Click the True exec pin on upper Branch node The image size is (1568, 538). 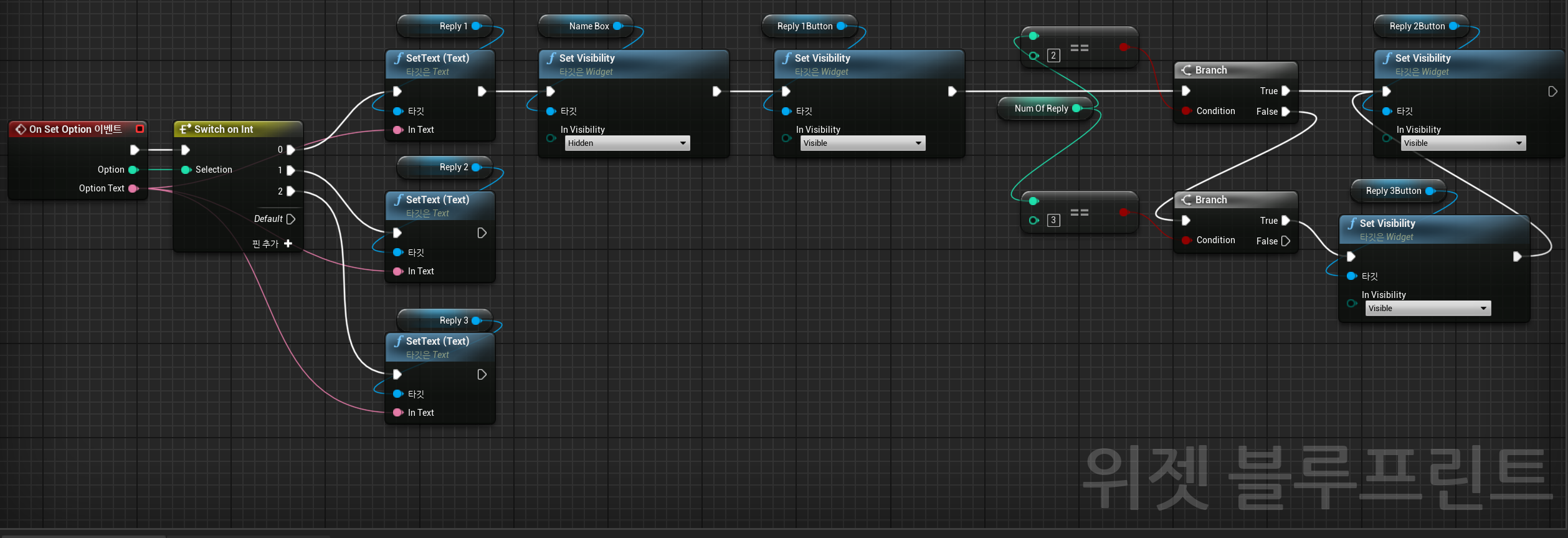(x=1286, y=91)
